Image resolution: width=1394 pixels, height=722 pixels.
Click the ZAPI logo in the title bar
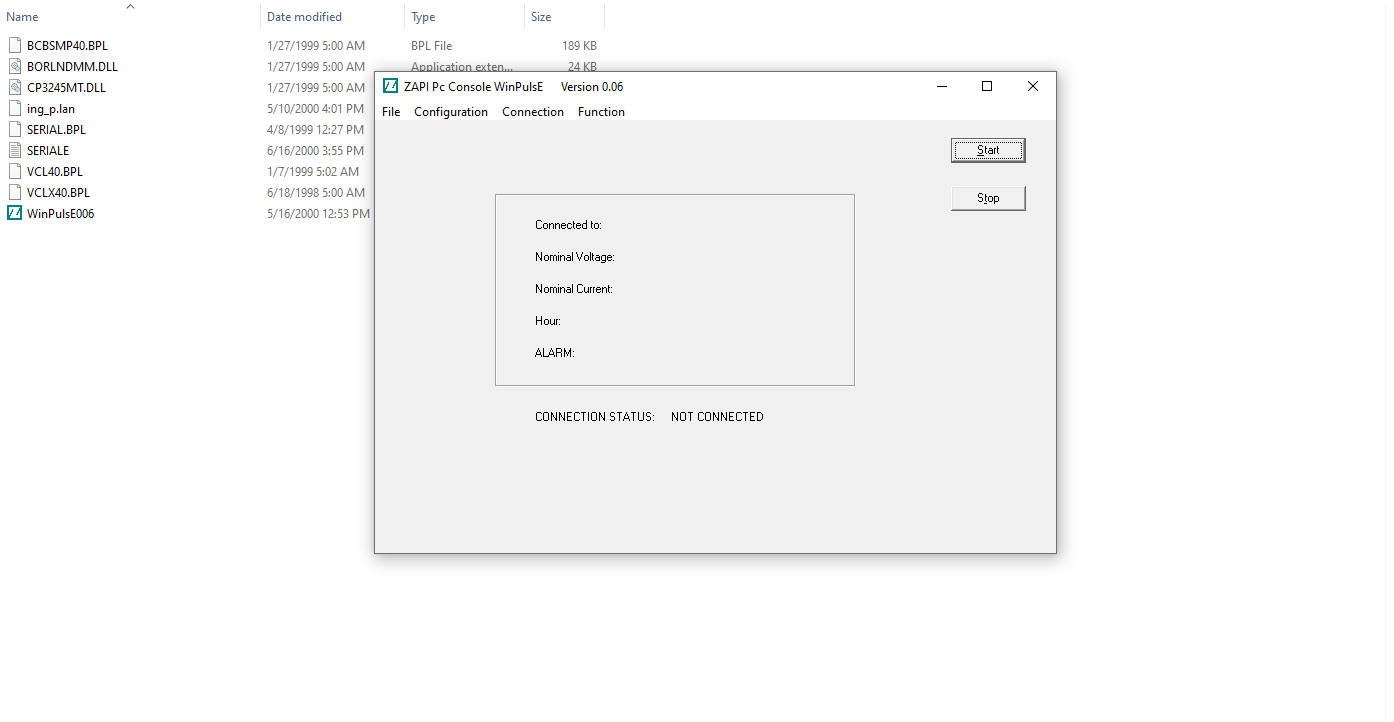(x=391, y=86)
